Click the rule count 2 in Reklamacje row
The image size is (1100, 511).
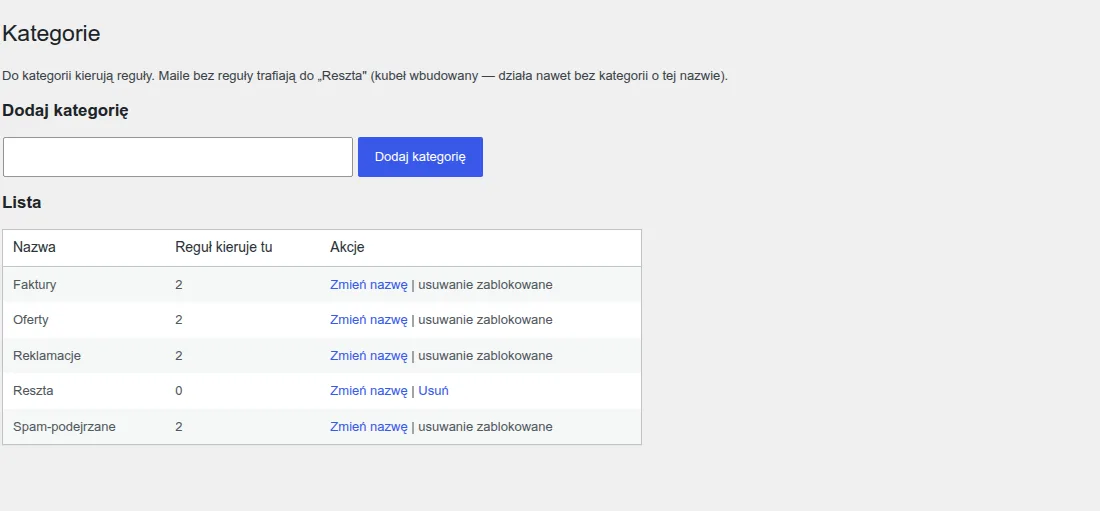click(x=179, y=355)
